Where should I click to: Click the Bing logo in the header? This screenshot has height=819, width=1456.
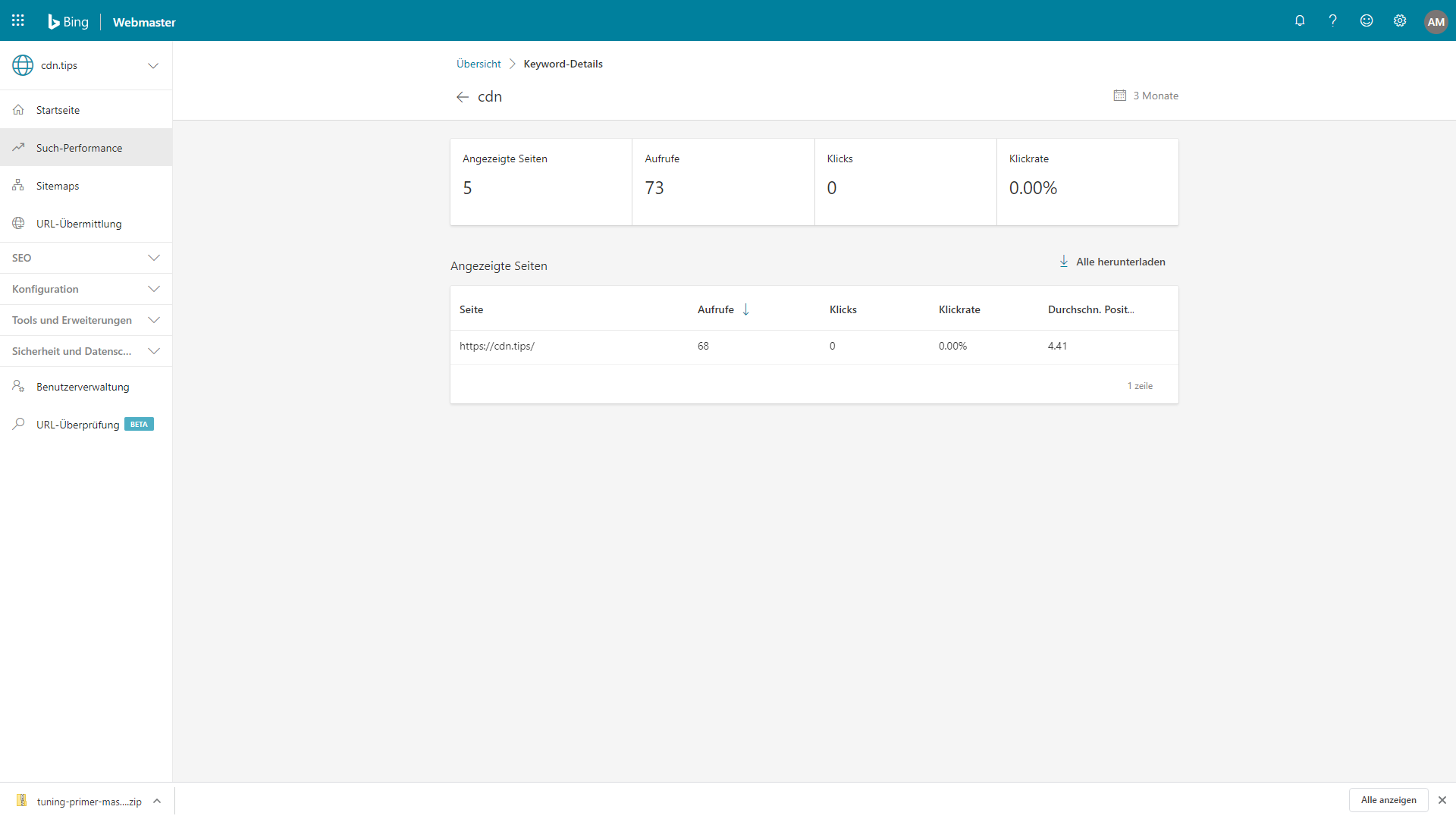coord(68,22)
